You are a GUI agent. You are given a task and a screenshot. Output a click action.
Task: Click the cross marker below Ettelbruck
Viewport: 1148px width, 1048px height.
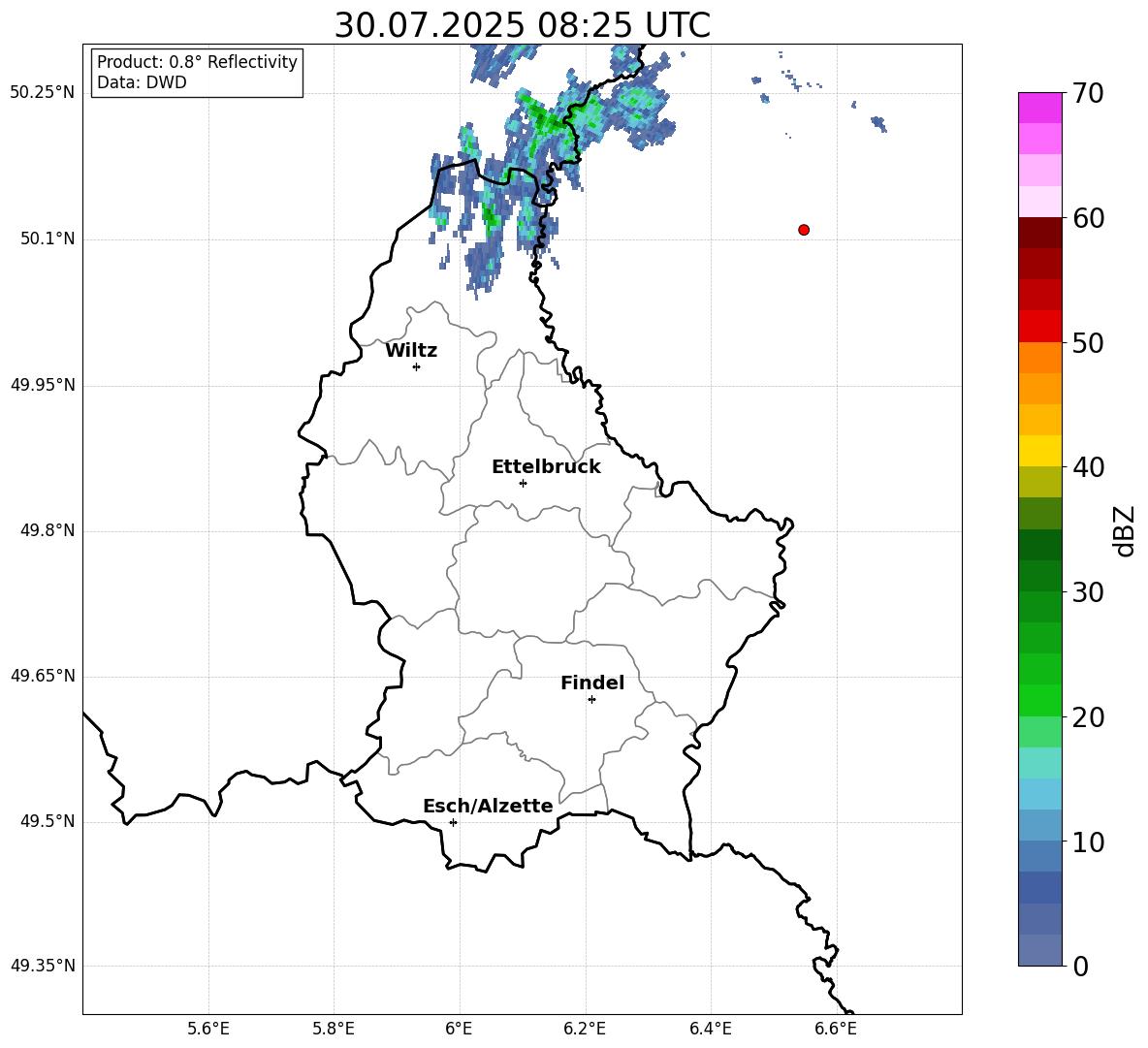pyautogui.click(x=523, y=483)
